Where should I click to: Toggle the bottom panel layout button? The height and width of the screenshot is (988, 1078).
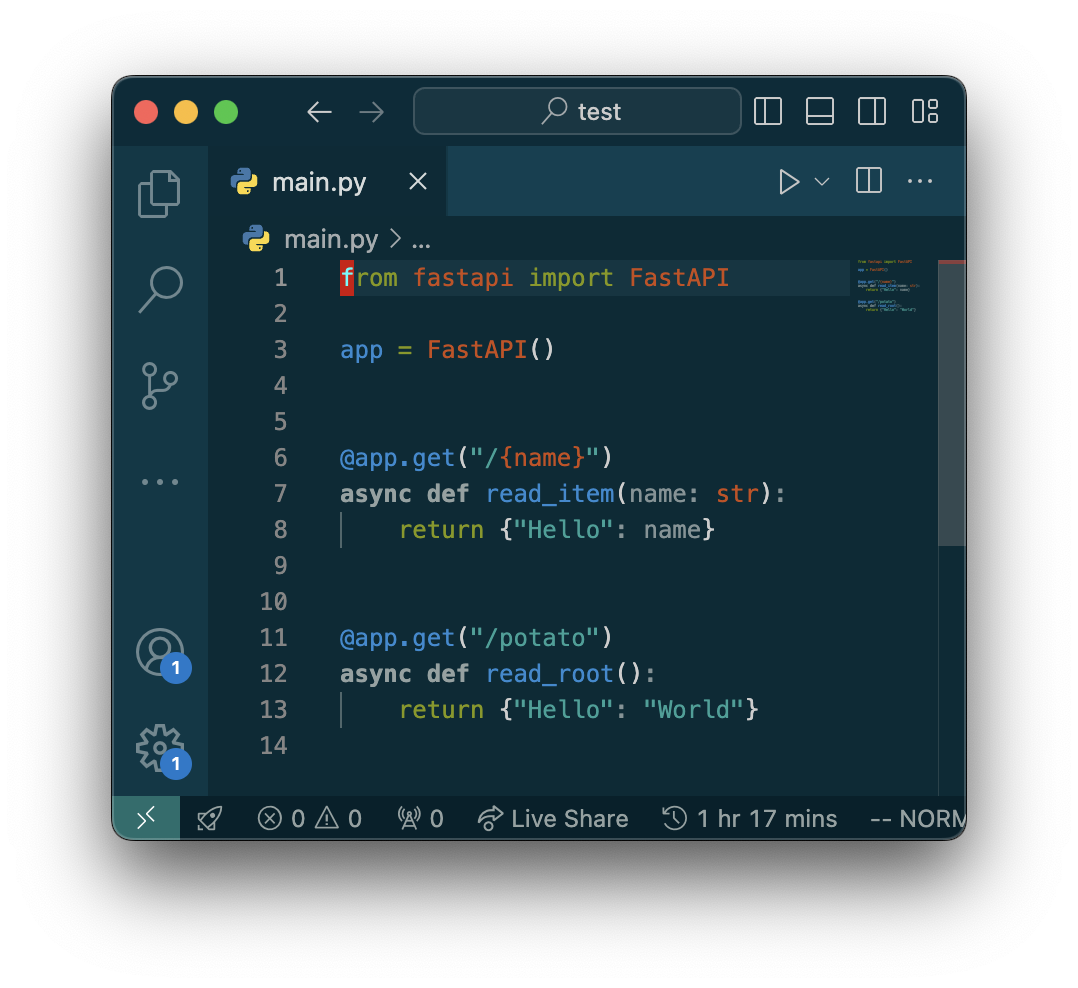pyautogui.click(x=820, y=111)
